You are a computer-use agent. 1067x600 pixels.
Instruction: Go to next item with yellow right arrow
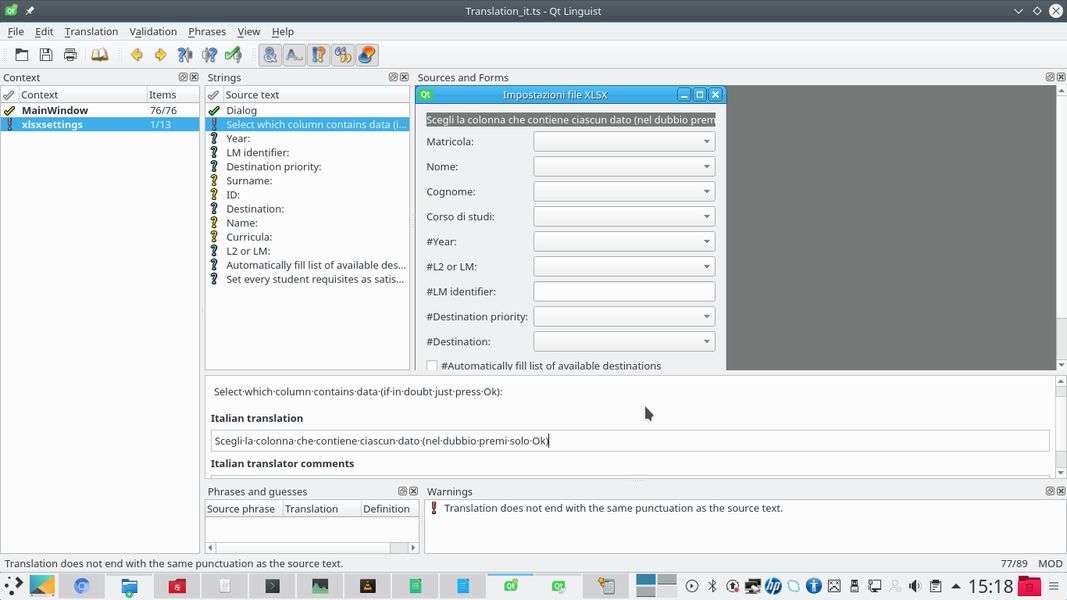(161, 55)
